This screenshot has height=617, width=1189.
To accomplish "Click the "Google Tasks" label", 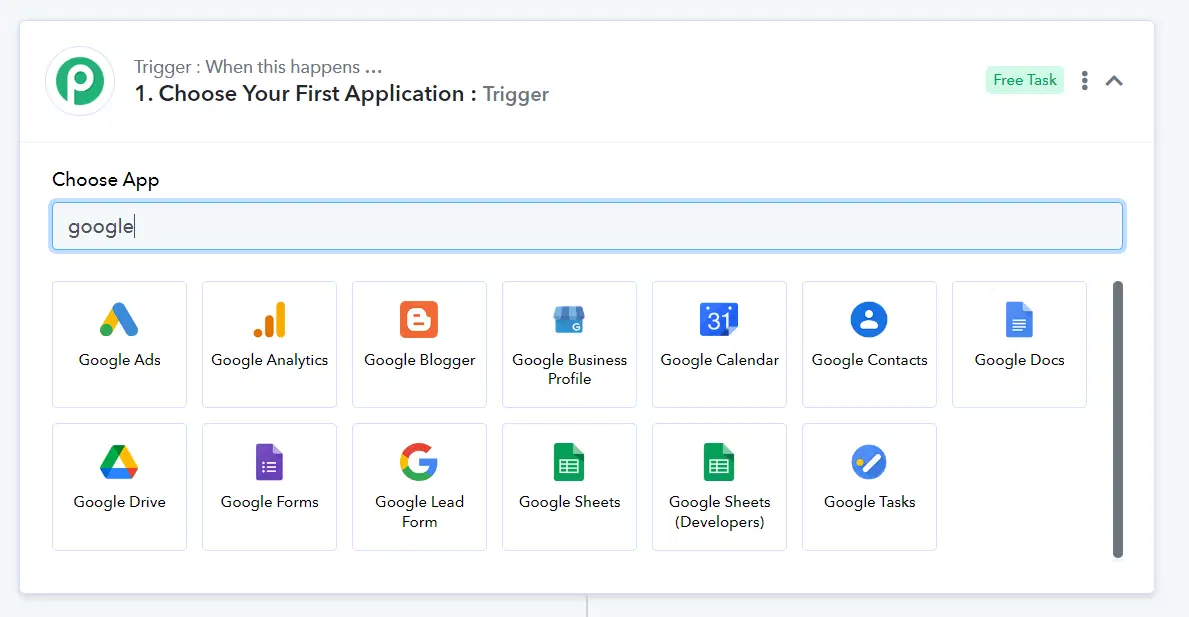I will point(869,502).
